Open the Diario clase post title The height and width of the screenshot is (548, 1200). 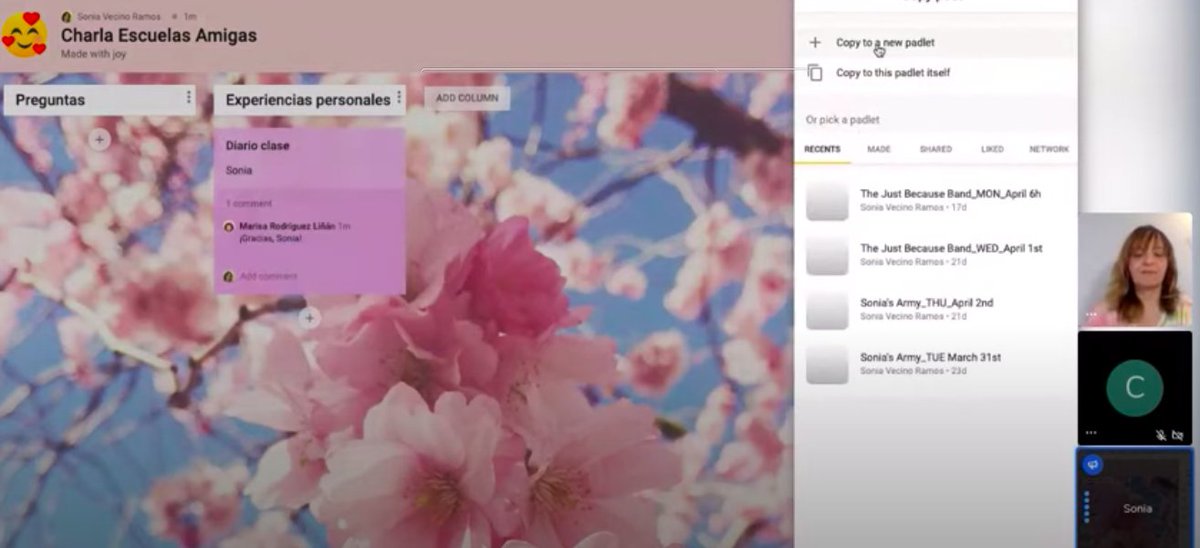pyautogui.click(x=257, y=145)
